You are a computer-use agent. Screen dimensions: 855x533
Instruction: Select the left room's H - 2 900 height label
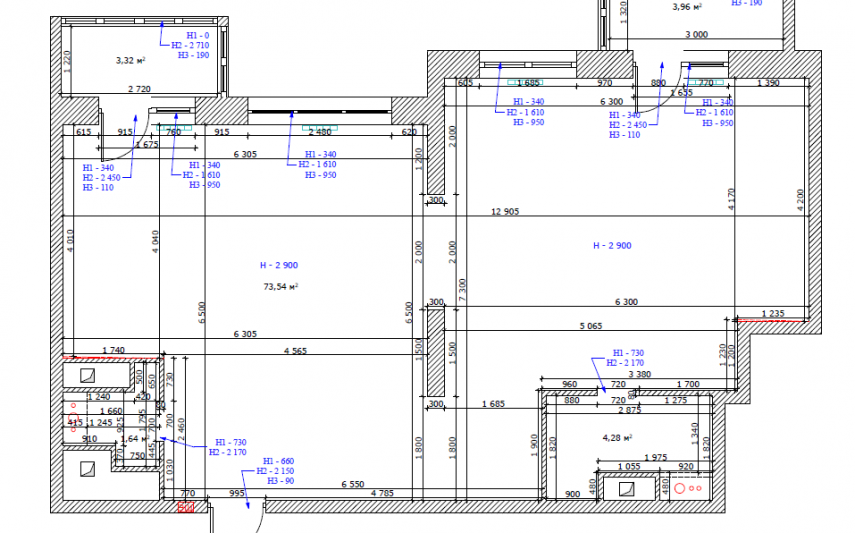tap(279, 265)
